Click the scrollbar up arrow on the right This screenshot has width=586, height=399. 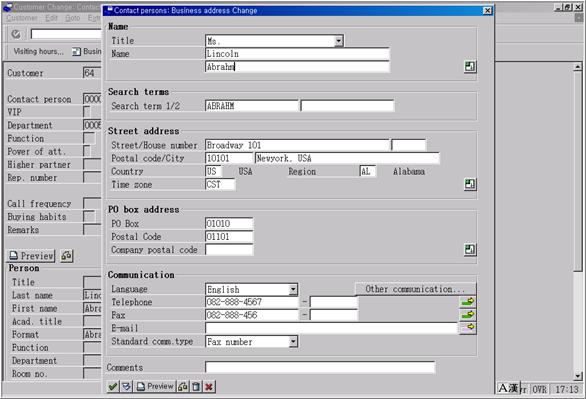click(x=578, y=67)
